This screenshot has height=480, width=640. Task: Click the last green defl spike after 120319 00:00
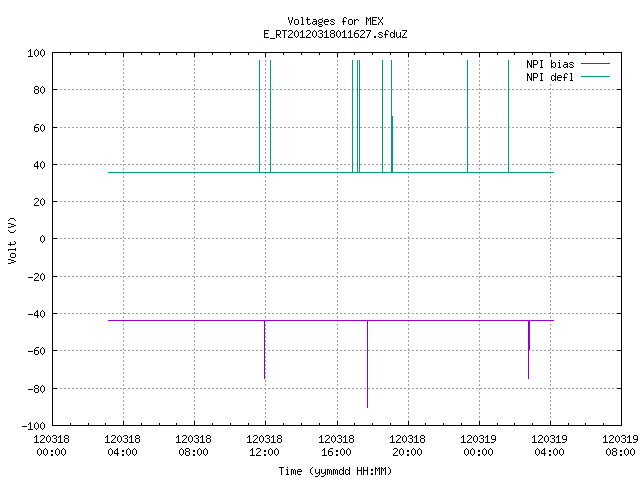tap(509, 116)
